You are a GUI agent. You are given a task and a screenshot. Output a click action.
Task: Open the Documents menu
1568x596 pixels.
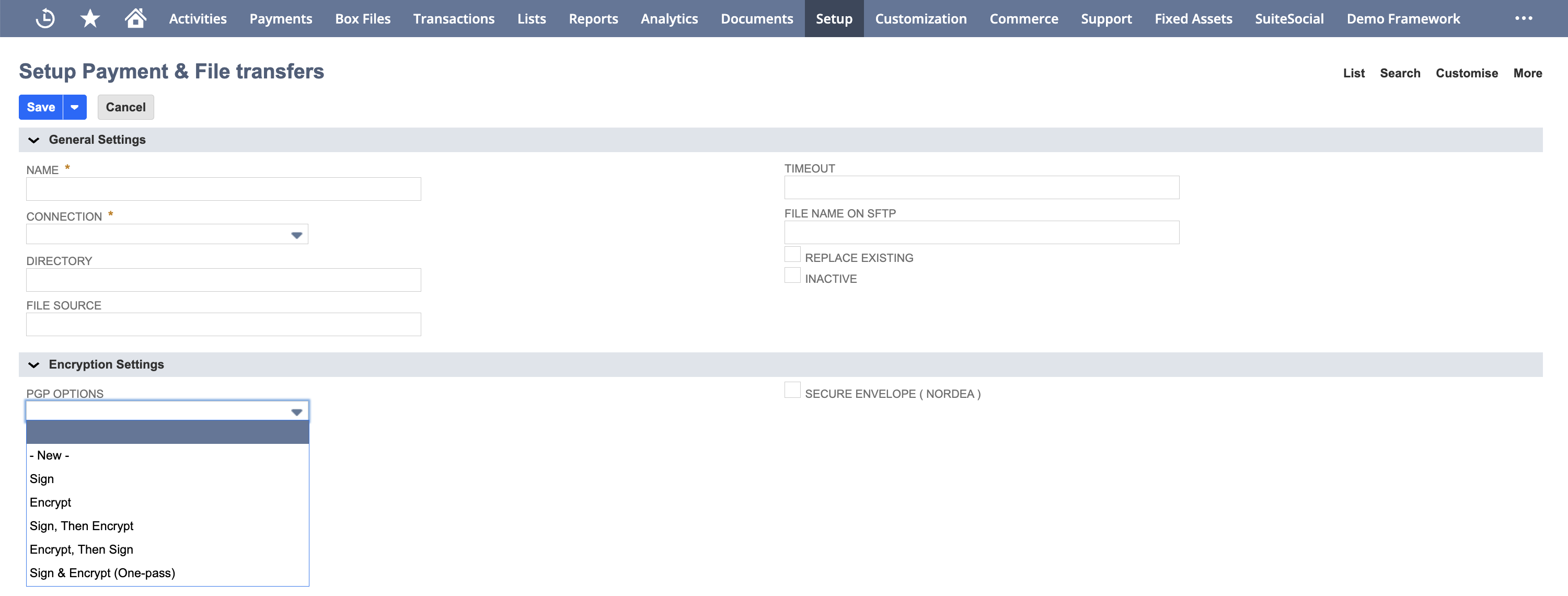[757, 18]
